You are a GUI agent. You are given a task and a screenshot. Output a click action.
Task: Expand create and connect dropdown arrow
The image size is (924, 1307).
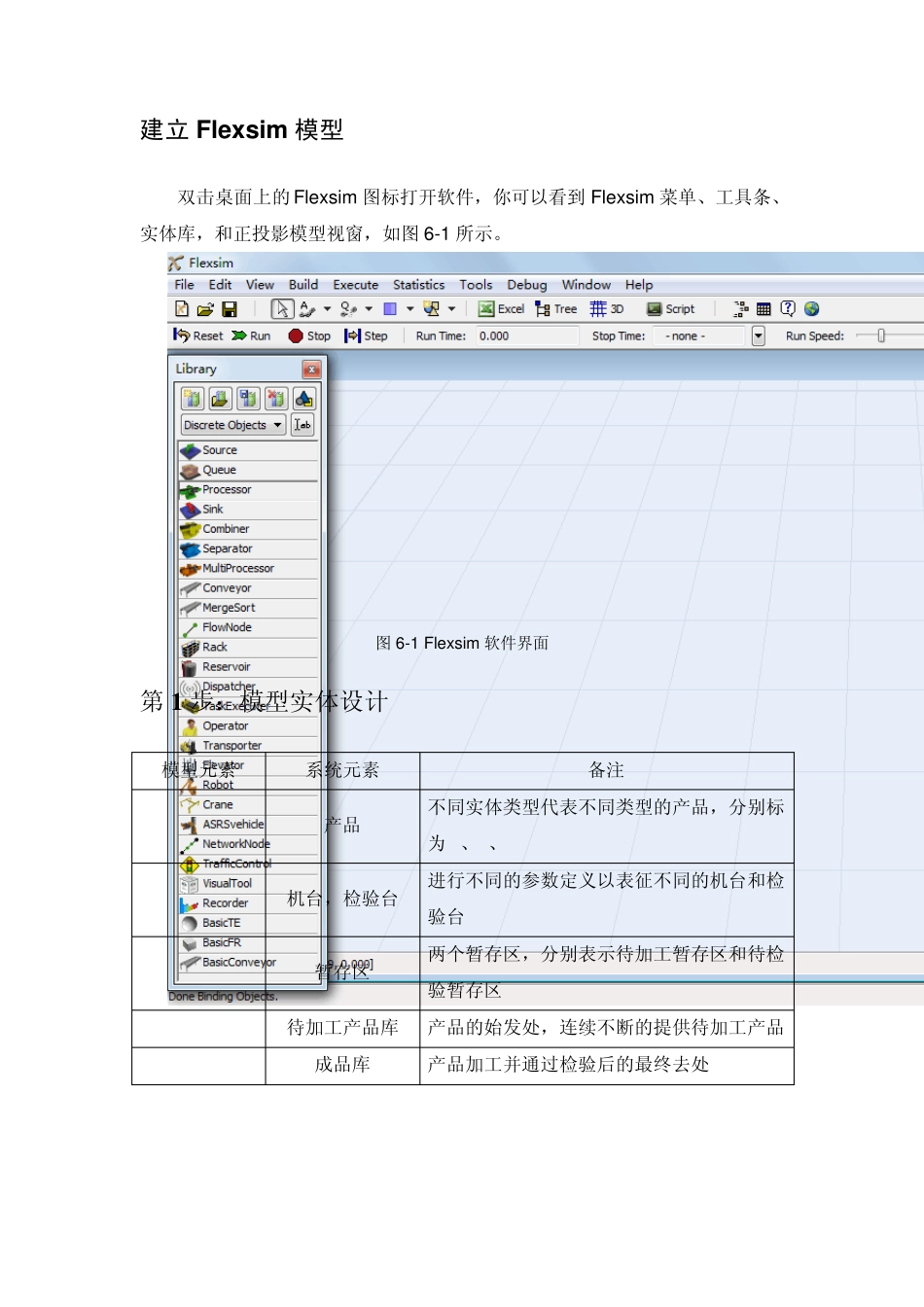point(452,309)
